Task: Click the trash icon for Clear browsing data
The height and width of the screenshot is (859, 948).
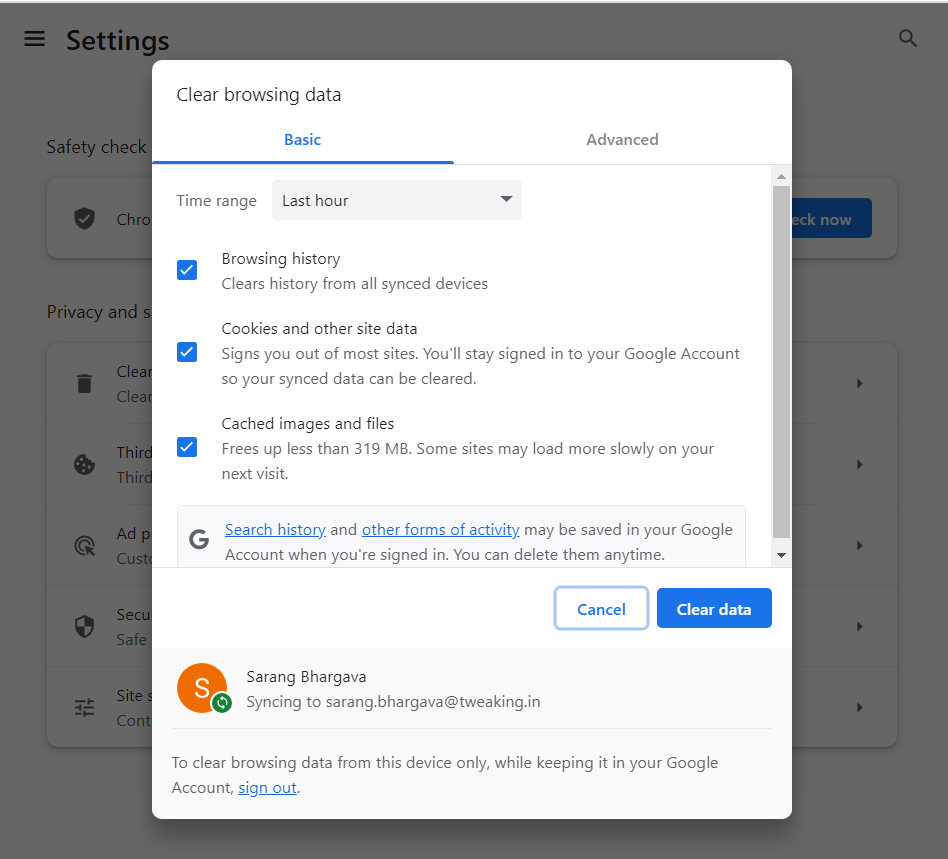Action: pyautogui.click(x=85, y=383)
